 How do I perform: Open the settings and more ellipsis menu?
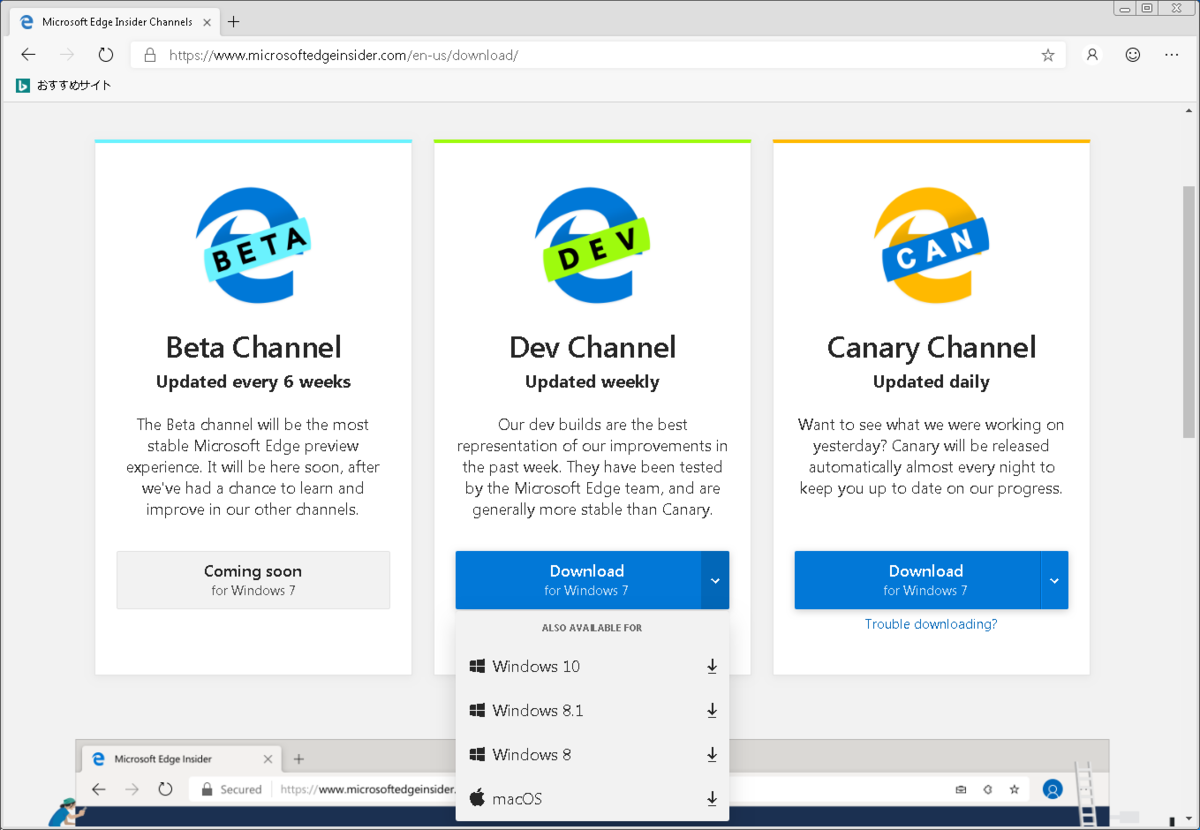(1174, 55)
